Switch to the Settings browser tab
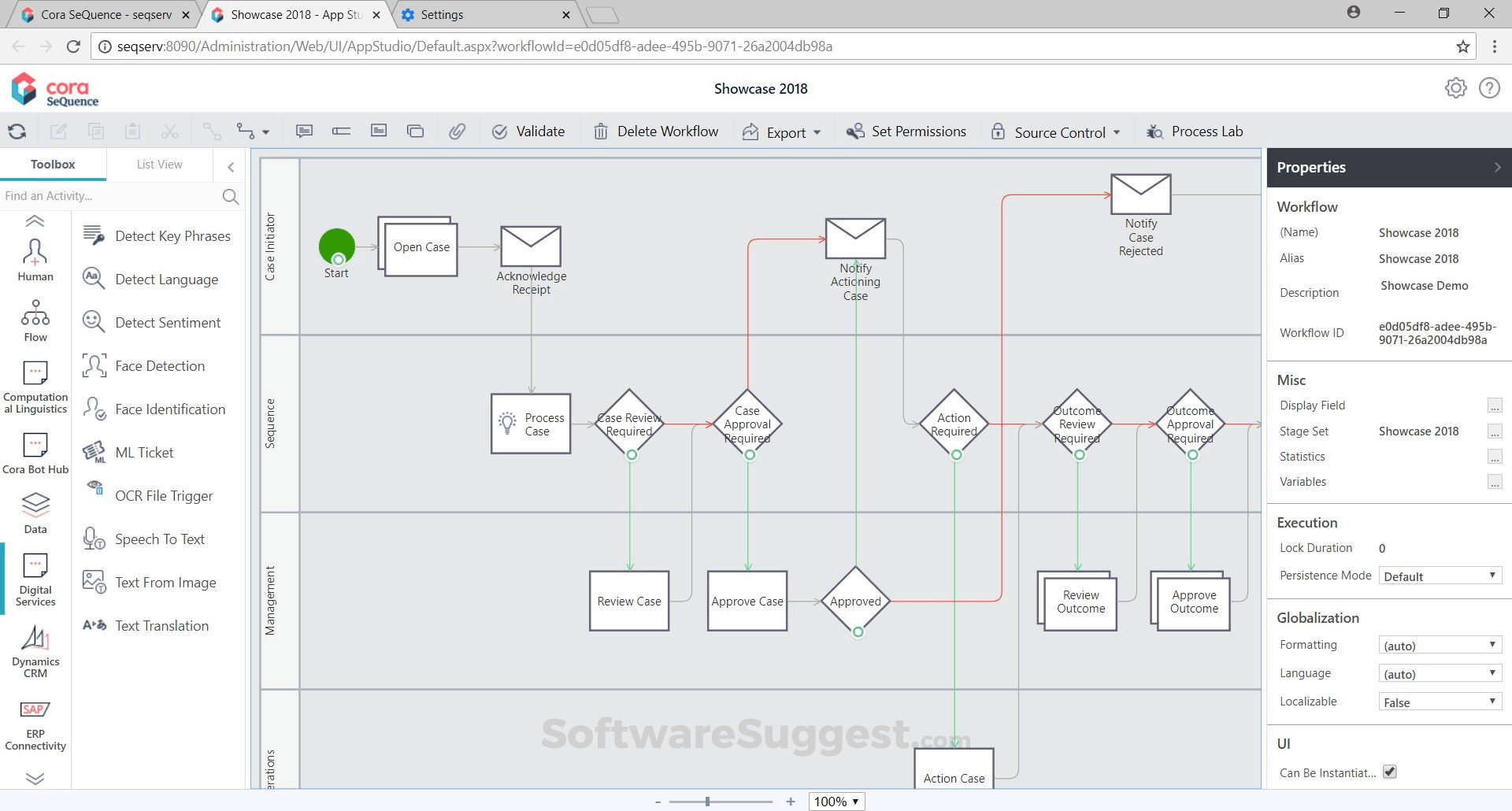Viewport: 1512px width, 811px height. (441, 14)
